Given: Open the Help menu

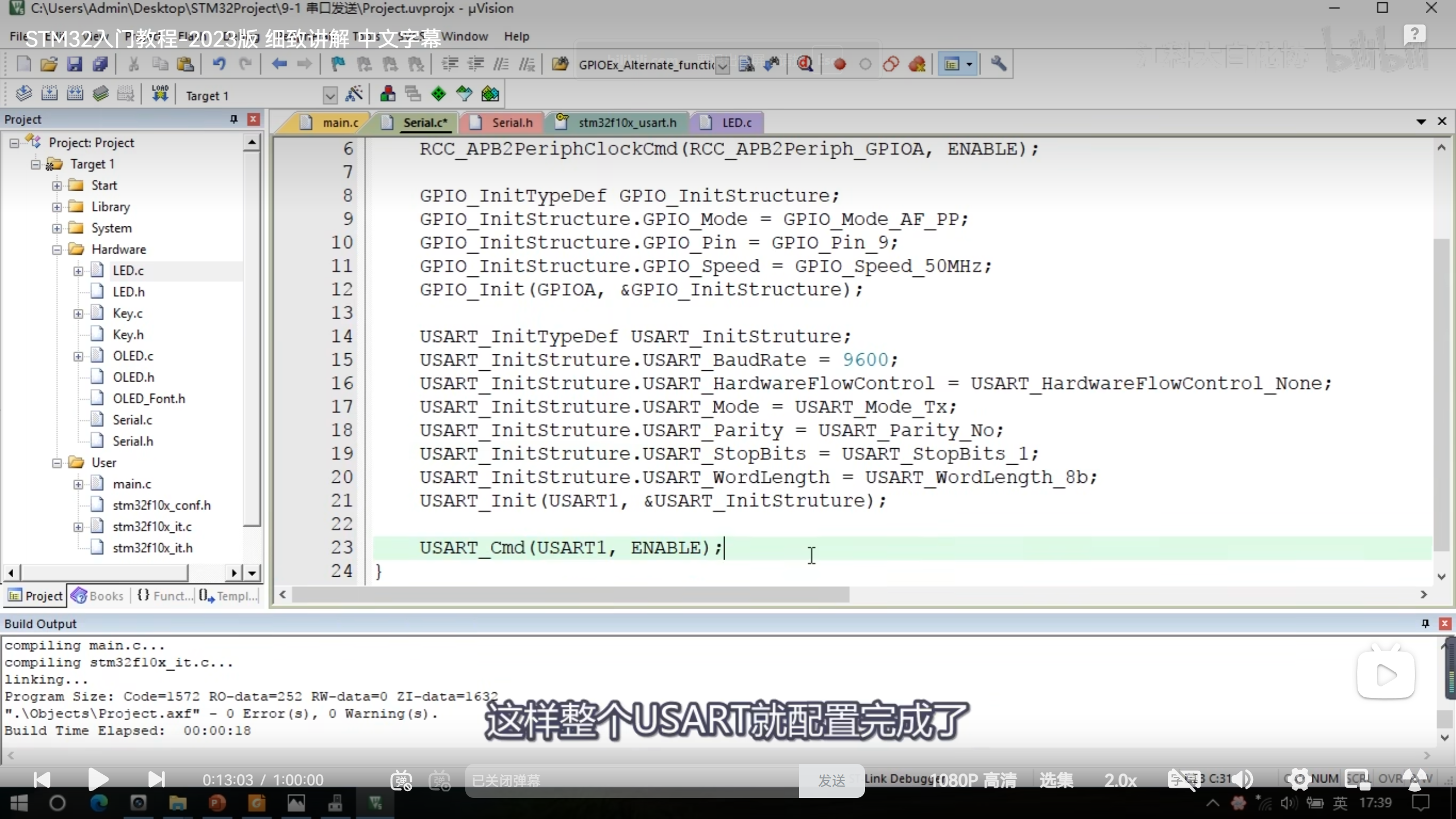Looking at the screenshot, I should tap(516, 36).
